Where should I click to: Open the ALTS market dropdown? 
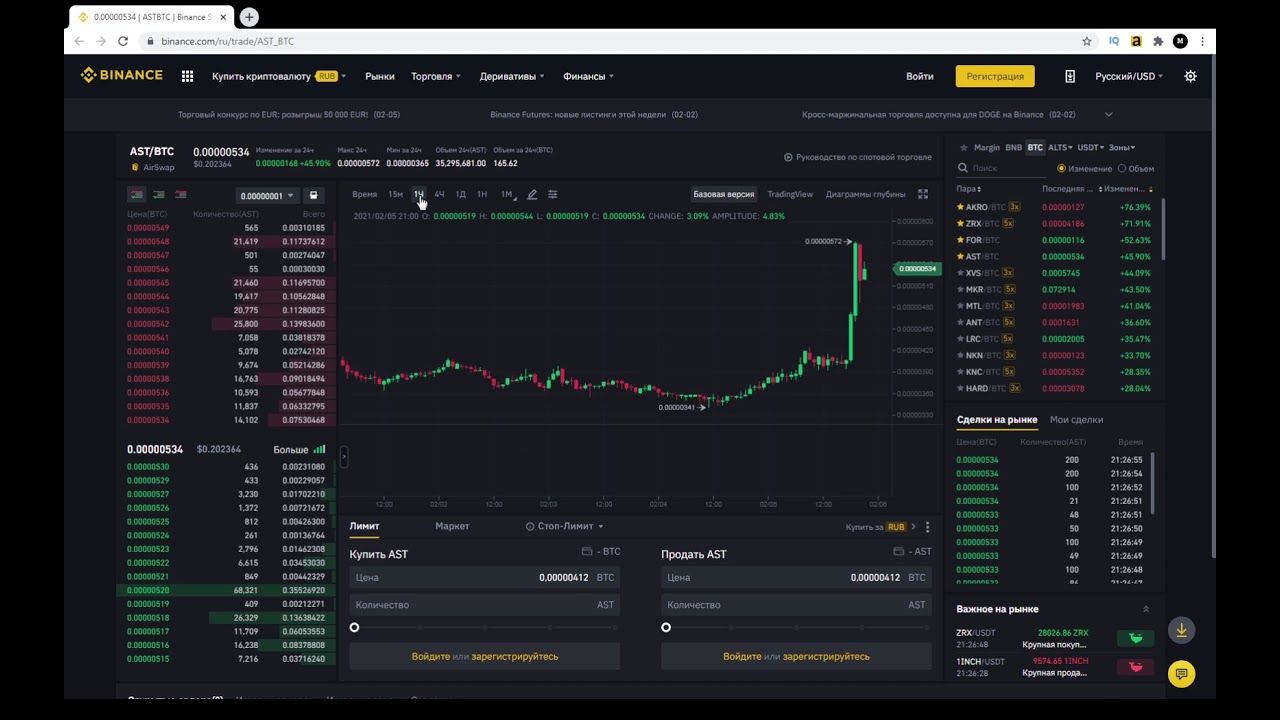click(x=1059, y=147)
